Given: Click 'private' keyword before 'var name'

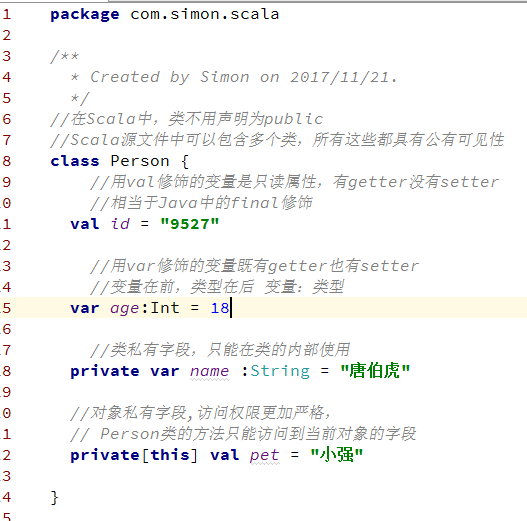Looking at the screenshot, I should pos(105,371).
